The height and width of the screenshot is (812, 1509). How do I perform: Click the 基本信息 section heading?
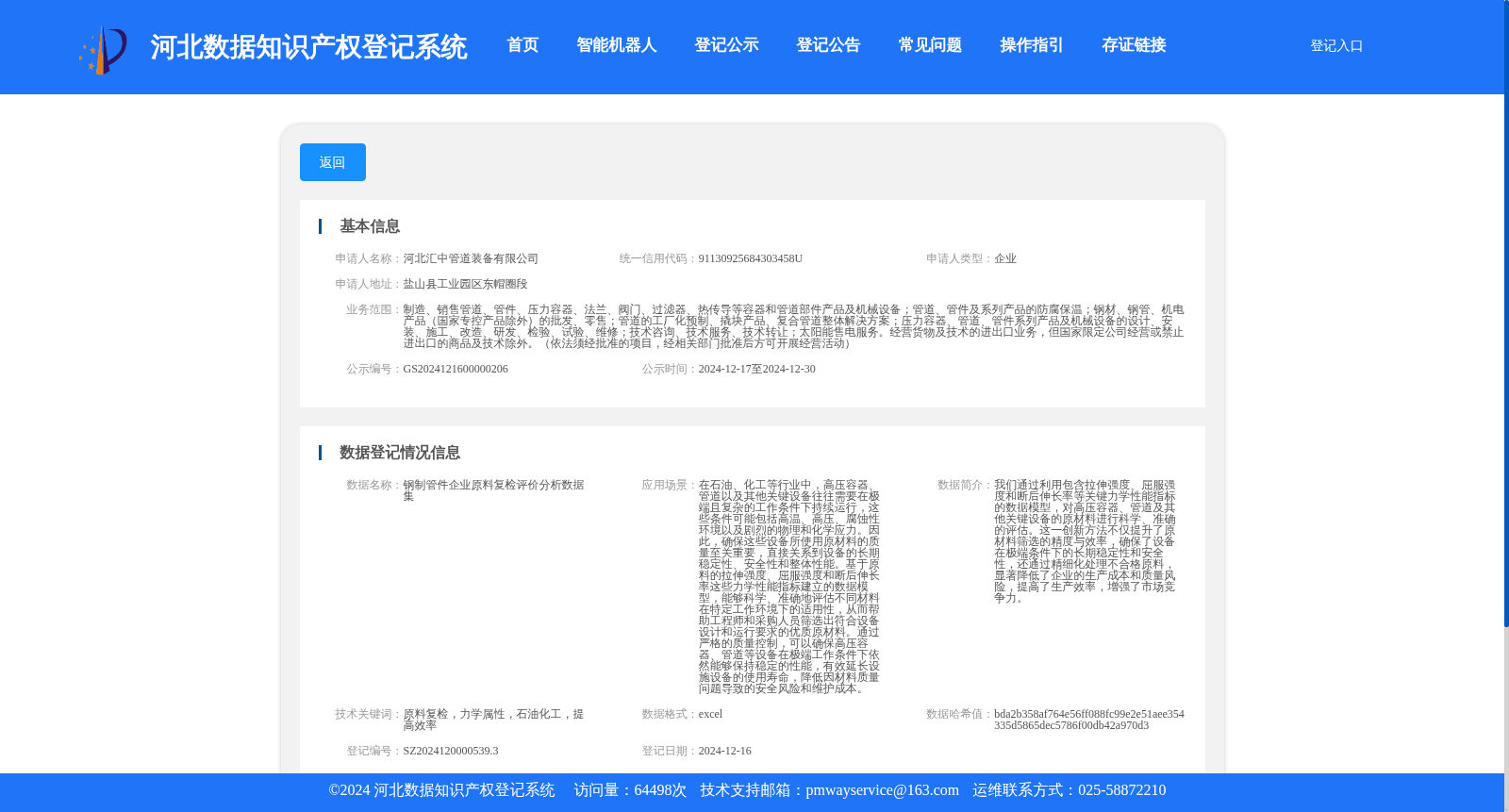click(370, 226)
